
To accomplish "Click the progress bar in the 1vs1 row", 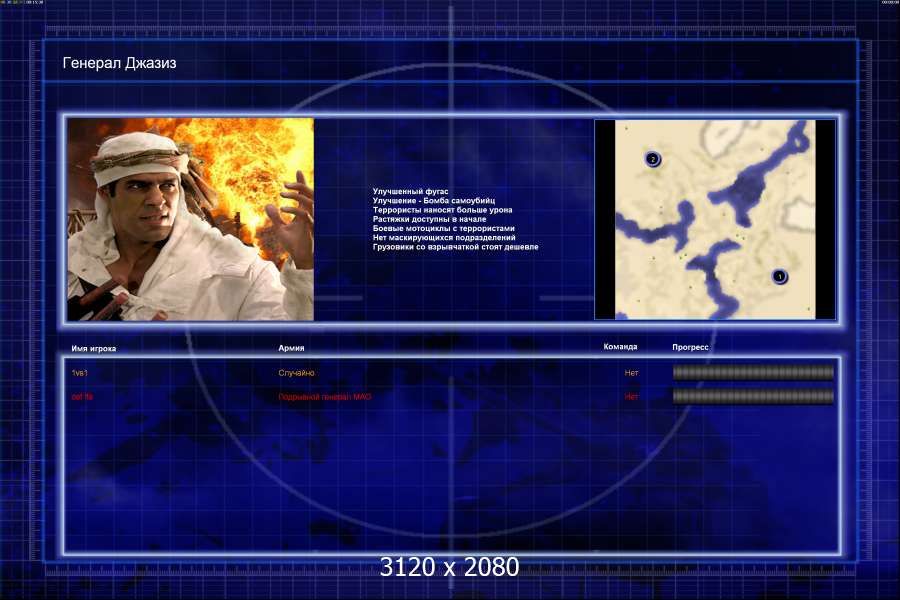I will pyautogui.click(x=753, y=373).
